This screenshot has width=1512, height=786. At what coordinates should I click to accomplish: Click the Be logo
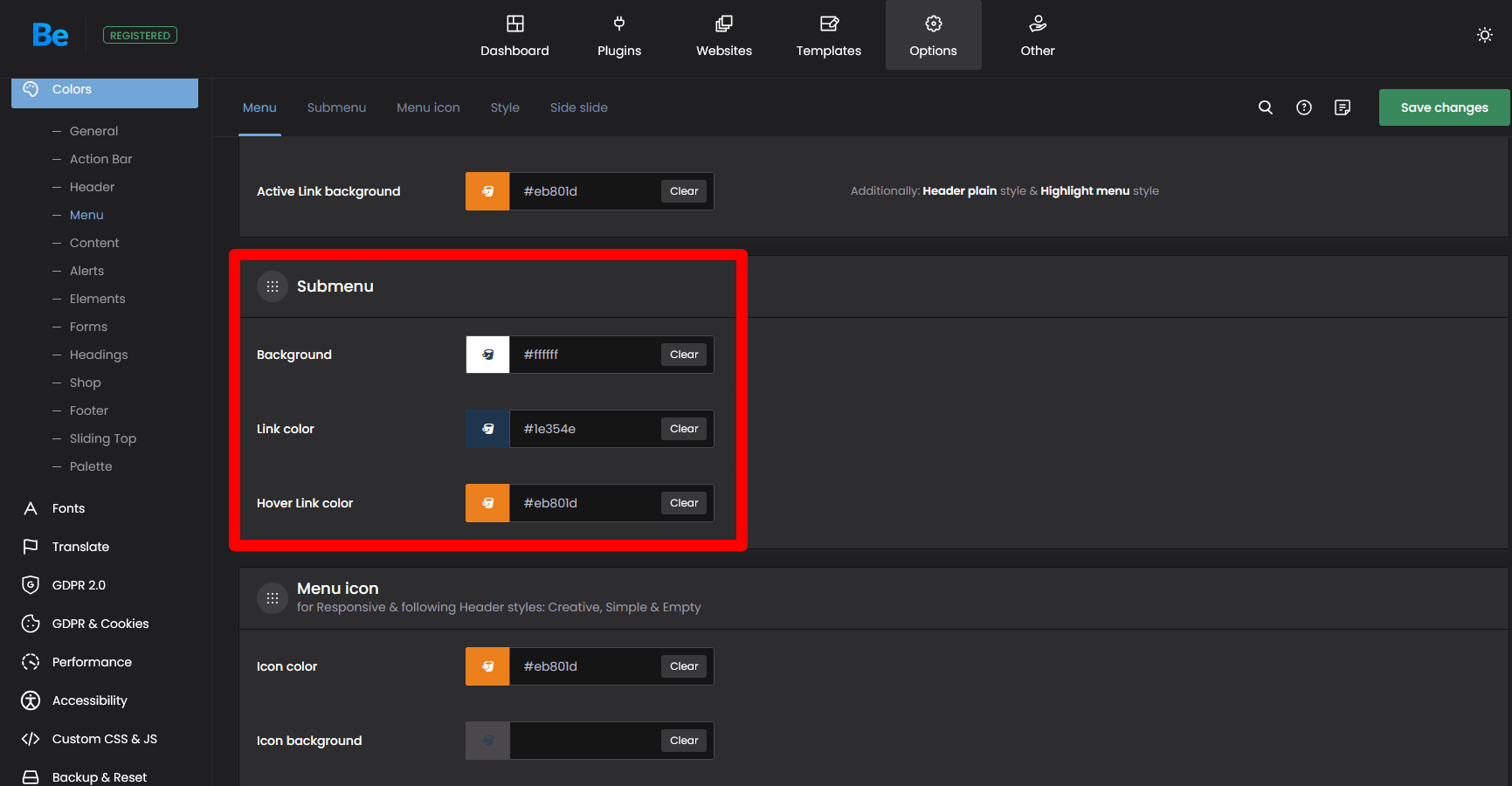point(50,35)
